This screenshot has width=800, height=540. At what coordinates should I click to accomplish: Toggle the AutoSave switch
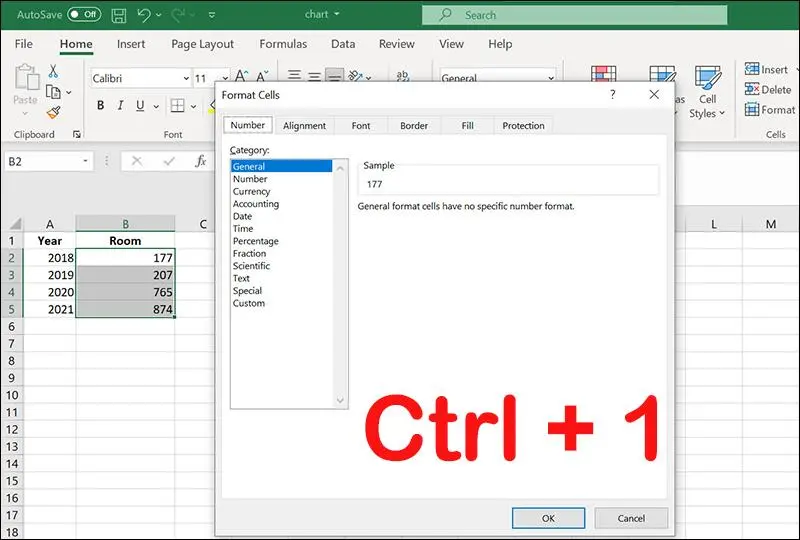[x=84, y=14]
